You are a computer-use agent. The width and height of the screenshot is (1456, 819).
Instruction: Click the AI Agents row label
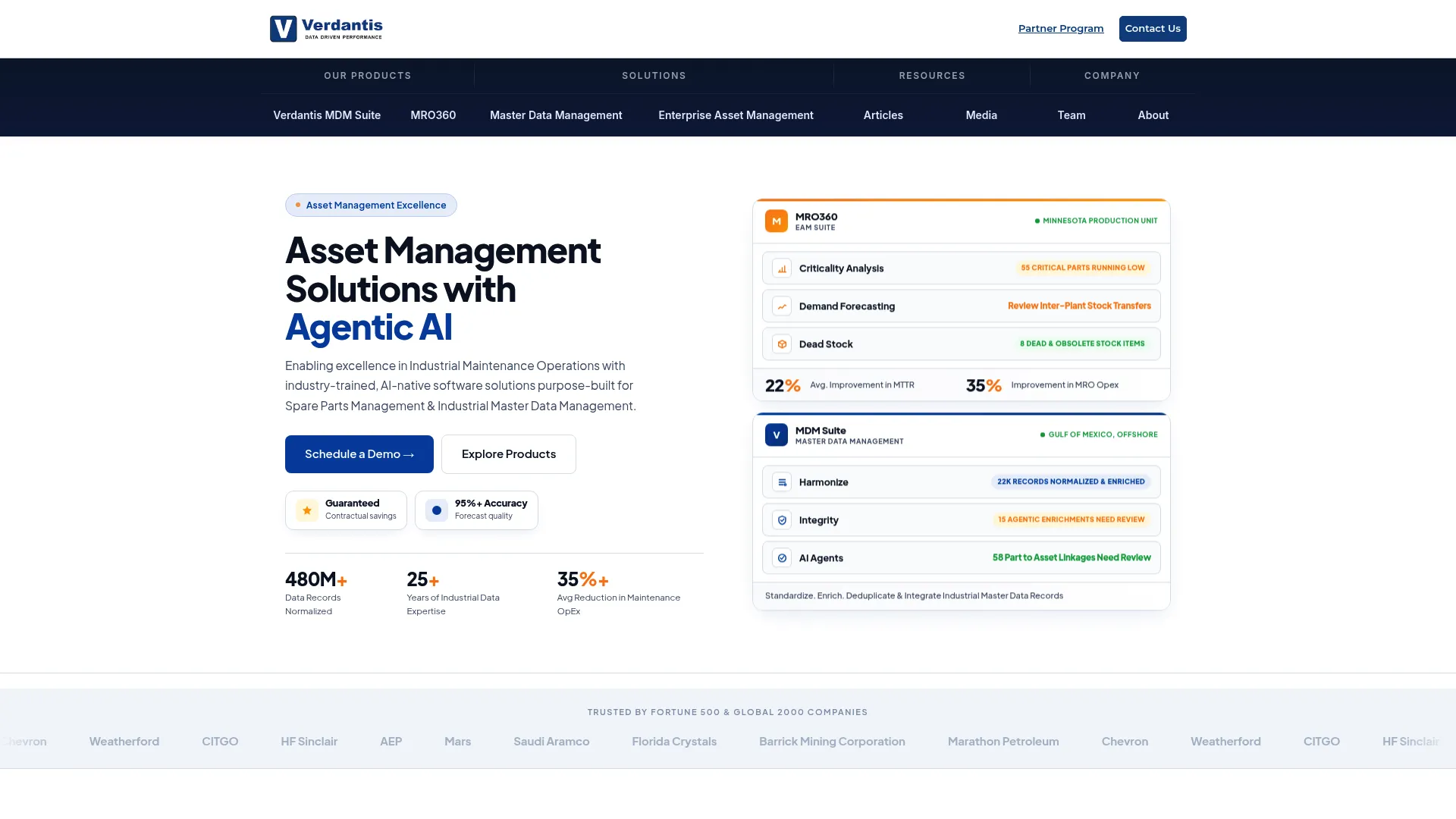(x=821, y=558)
